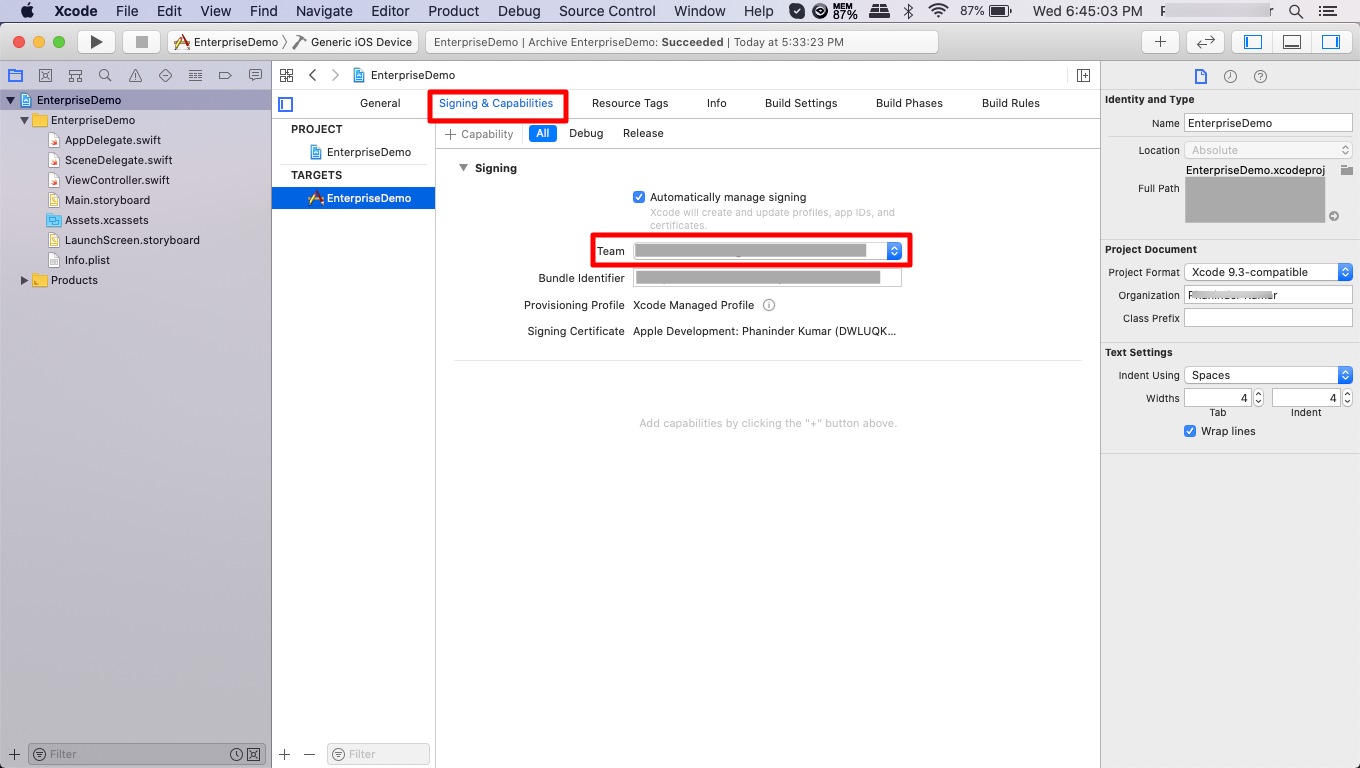The width and height of the screenshot is (1360, 768).
Task: Open the Source Control menu
Action: pos(607,11)
